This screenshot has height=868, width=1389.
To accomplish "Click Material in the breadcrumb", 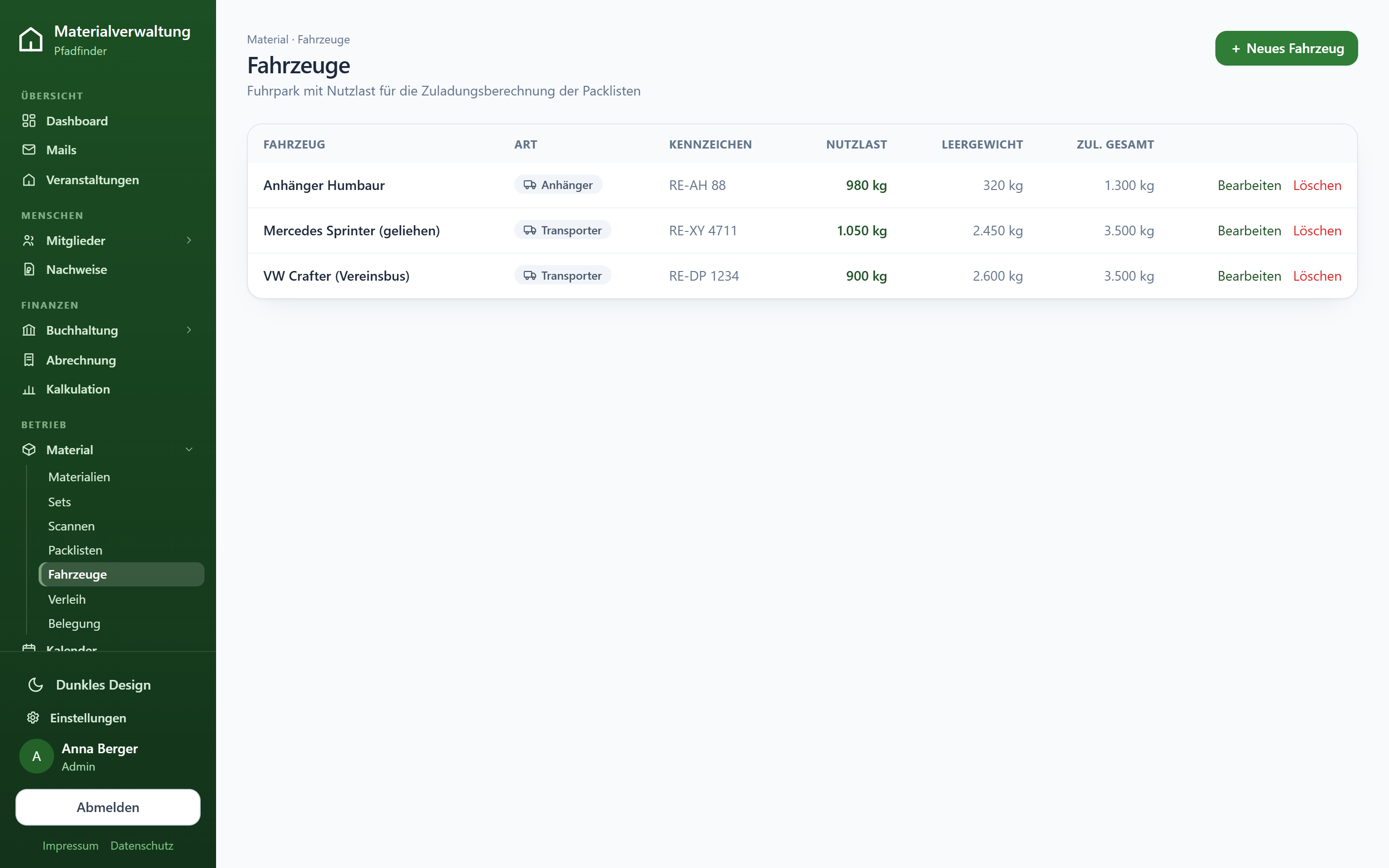I will [x=268, y=40].
